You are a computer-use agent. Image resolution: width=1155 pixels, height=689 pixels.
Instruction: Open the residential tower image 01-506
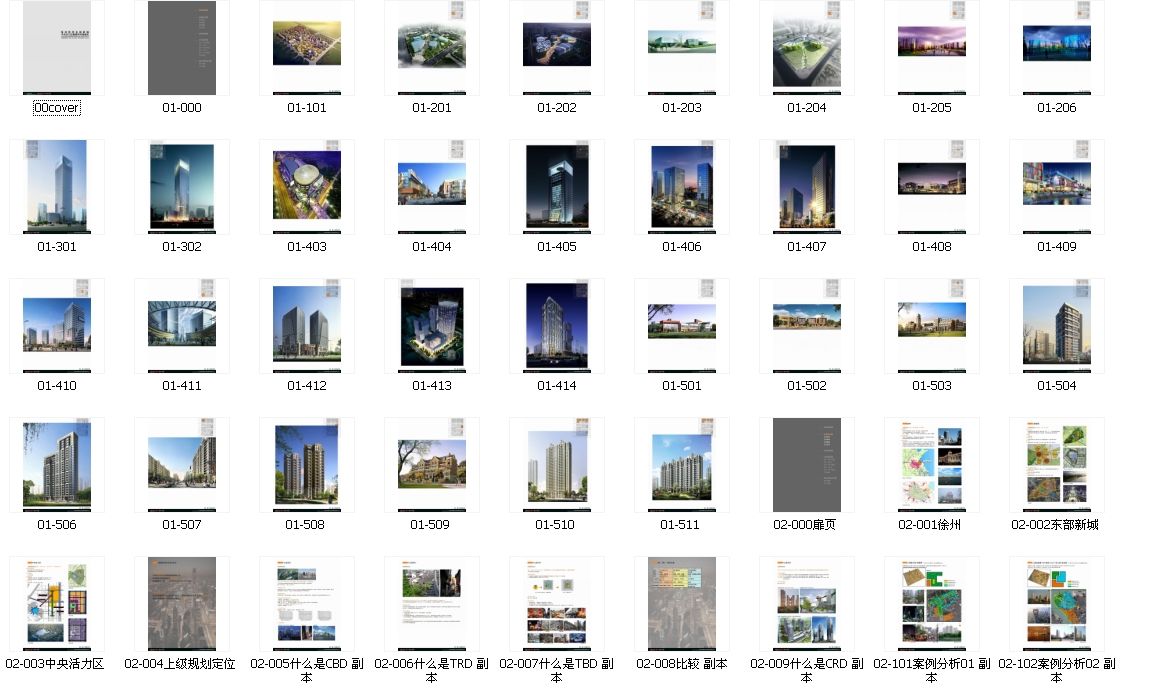(x=56, y=464)
